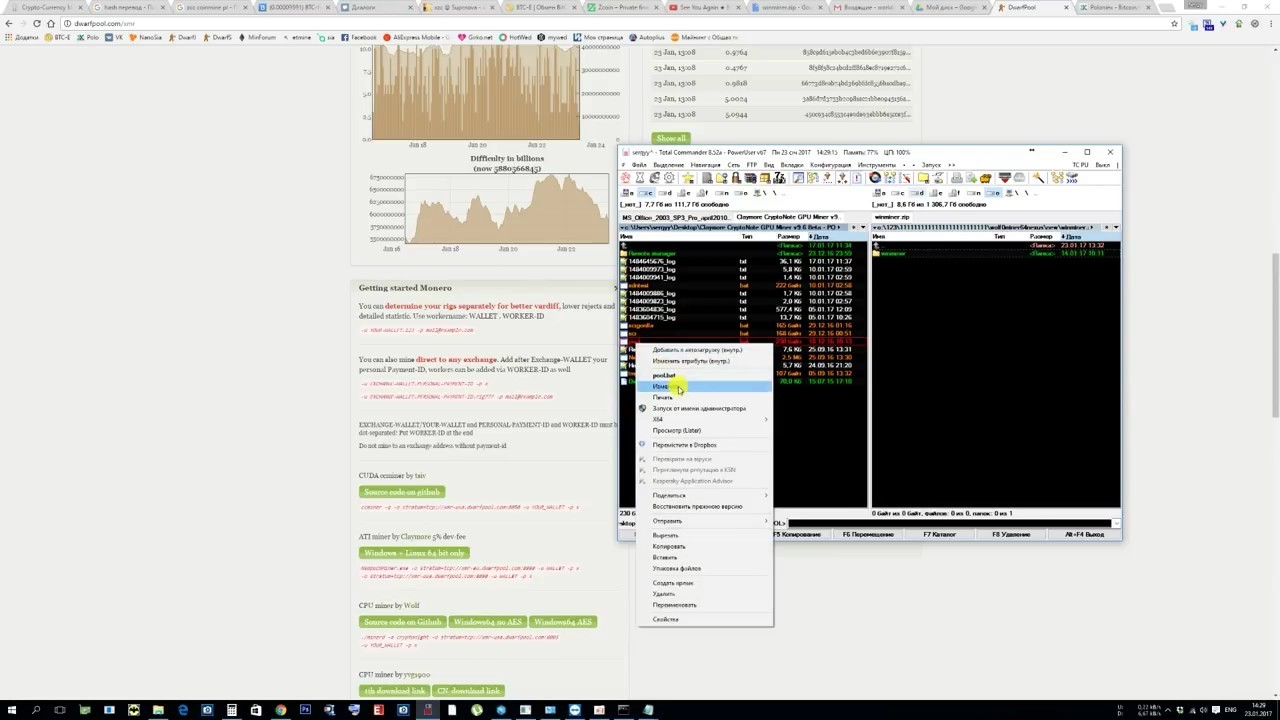Open the Windows Start menu on taskbar
The image size is (1280, 720).
click(11, 710)
